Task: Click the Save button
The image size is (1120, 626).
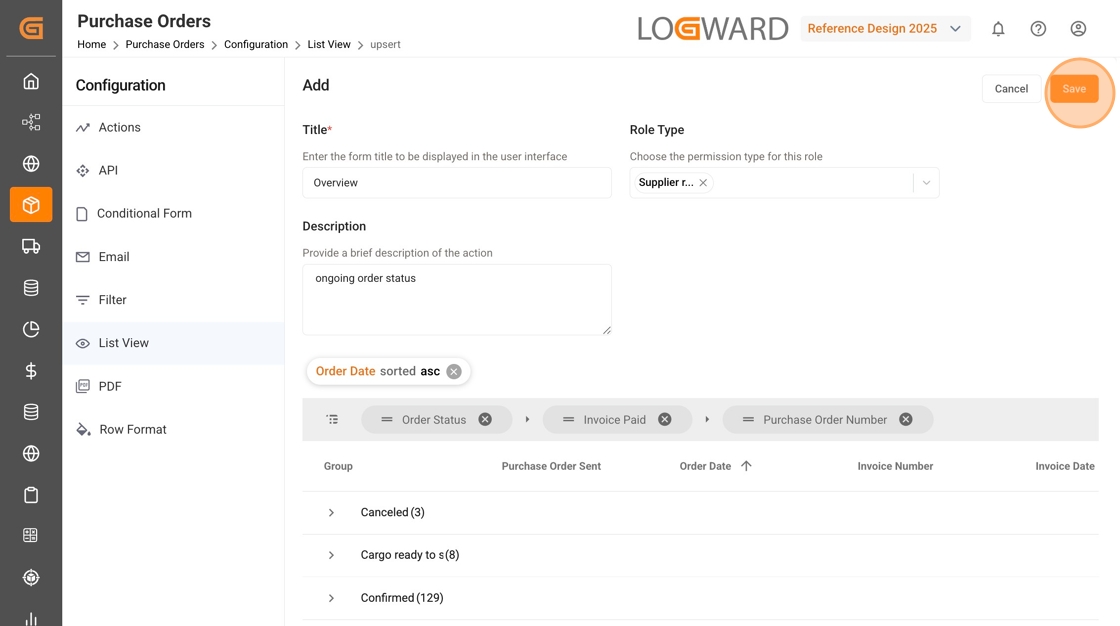Action: click(1074, 89)
